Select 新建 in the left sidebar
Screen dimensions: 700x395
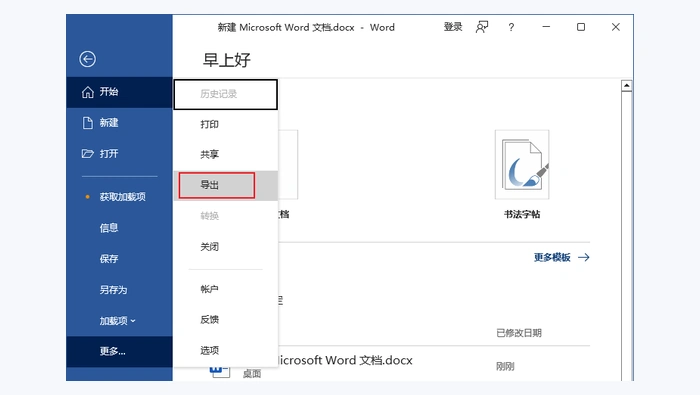119,123
